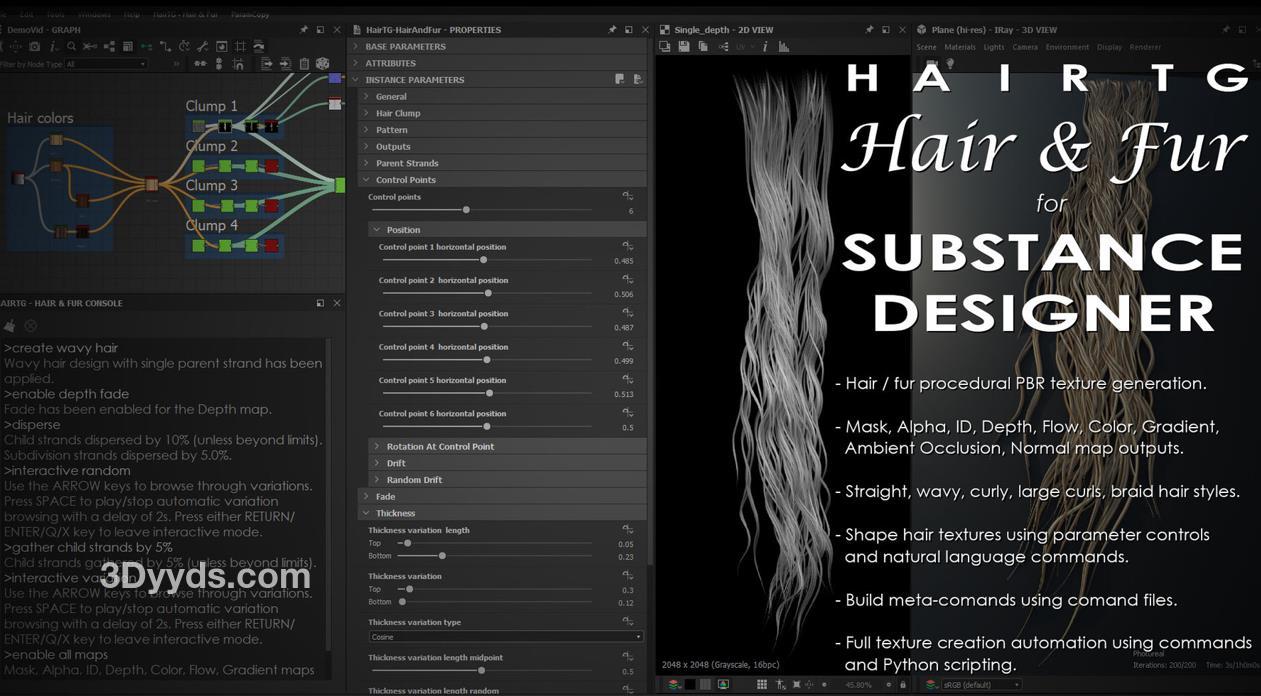Viewport: 1261px width, 696px height.
Task: Pin the HairTG Properties panel
Action: point(612,30)
